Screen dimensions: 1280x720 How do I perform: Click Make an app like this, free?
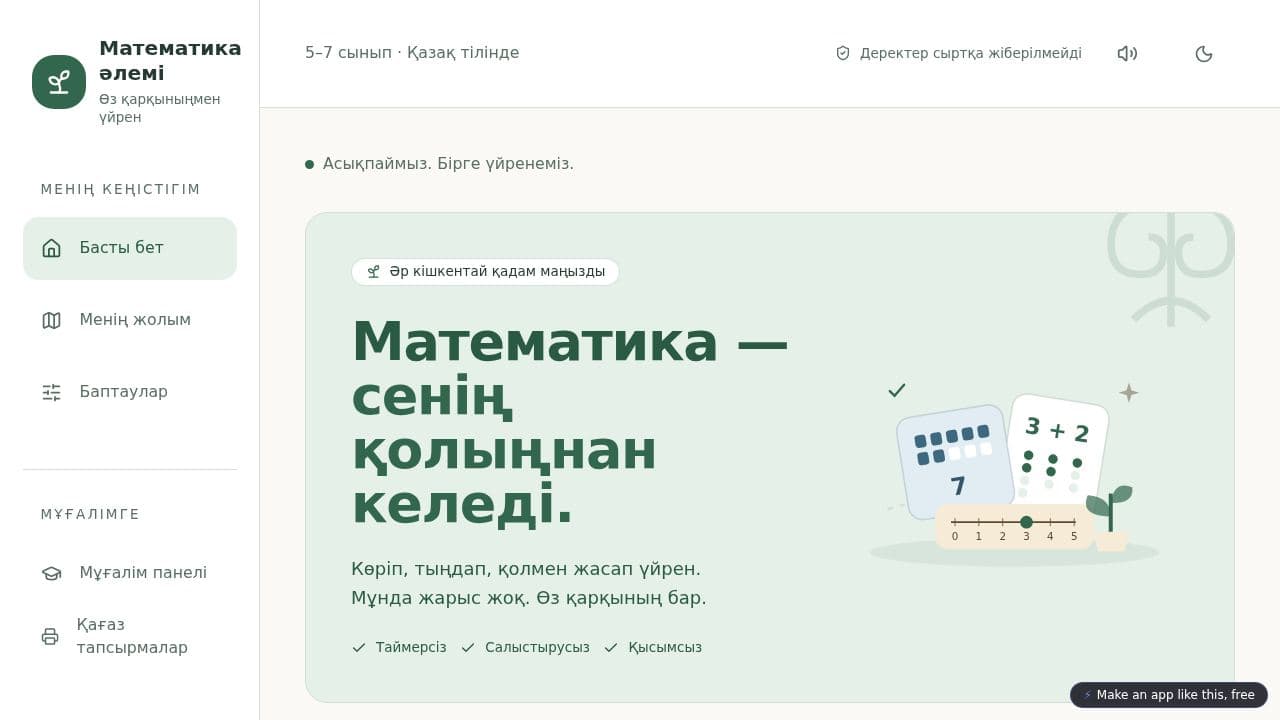coord(1169,695)
